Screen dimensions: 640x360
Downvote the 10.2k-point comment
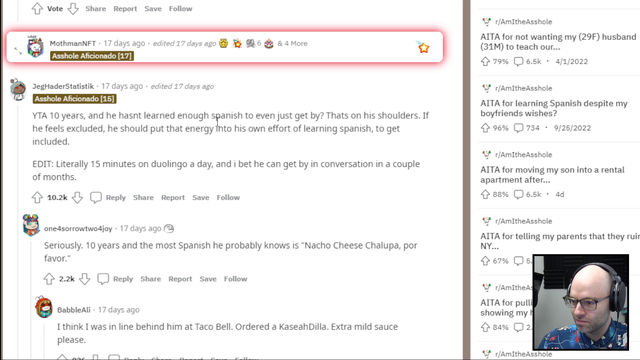77,198
